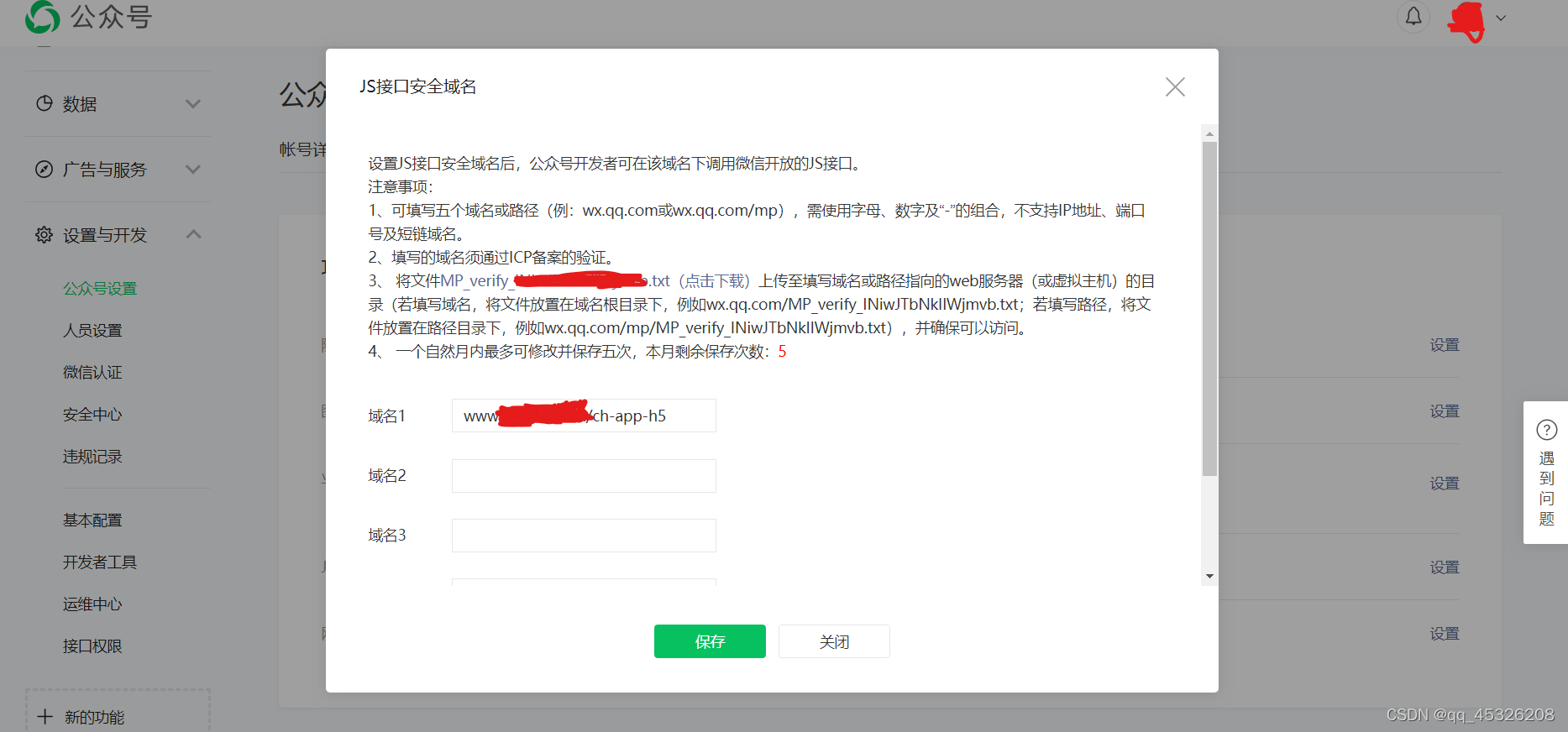The height and width of the screenshot is (732, 1568).
Task: Save the domain settings with 保存
Action: coord(710,641)
